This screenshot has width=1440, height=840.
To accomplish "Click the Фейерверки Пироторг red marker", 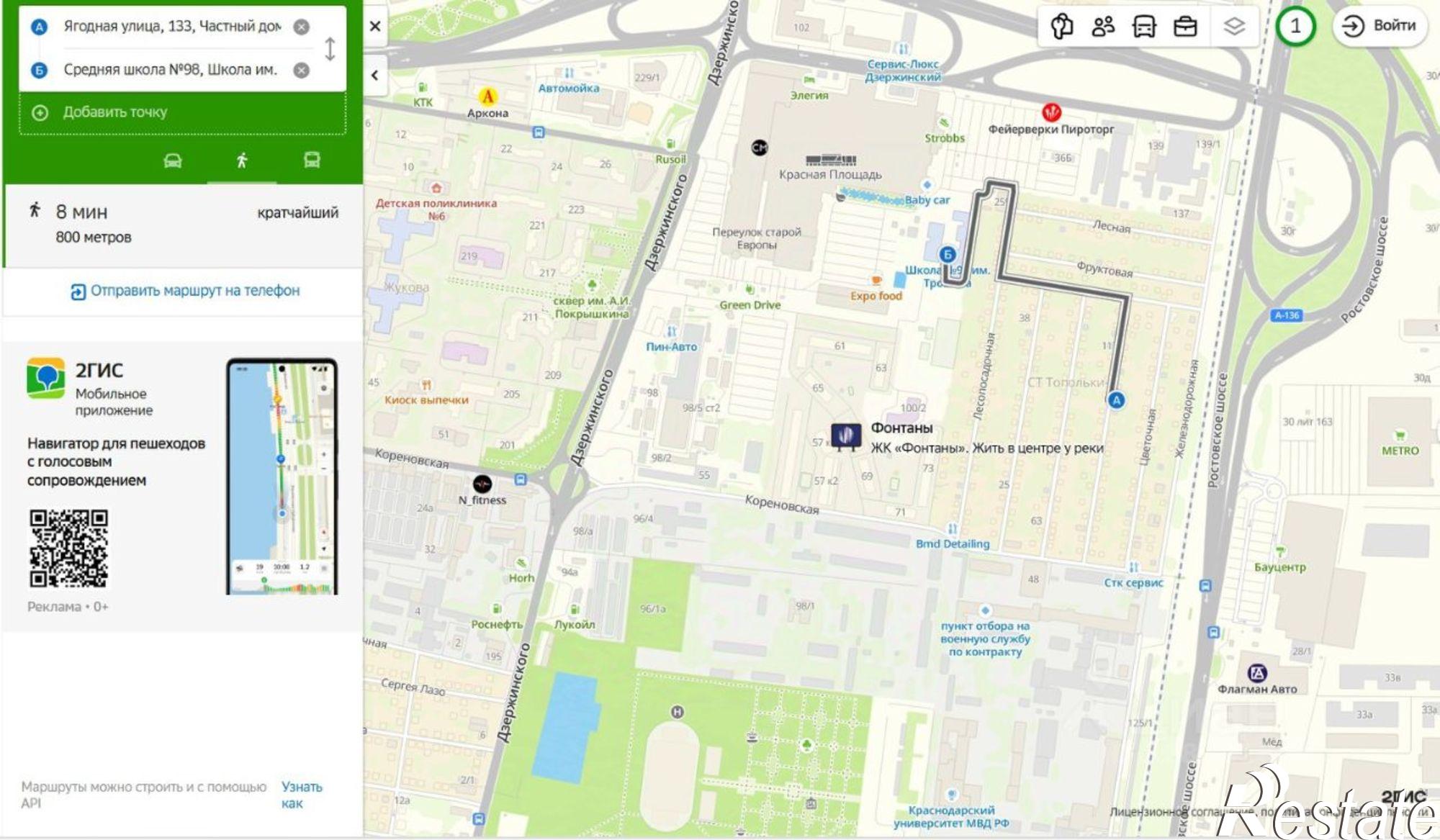I will coord(1051,112).
